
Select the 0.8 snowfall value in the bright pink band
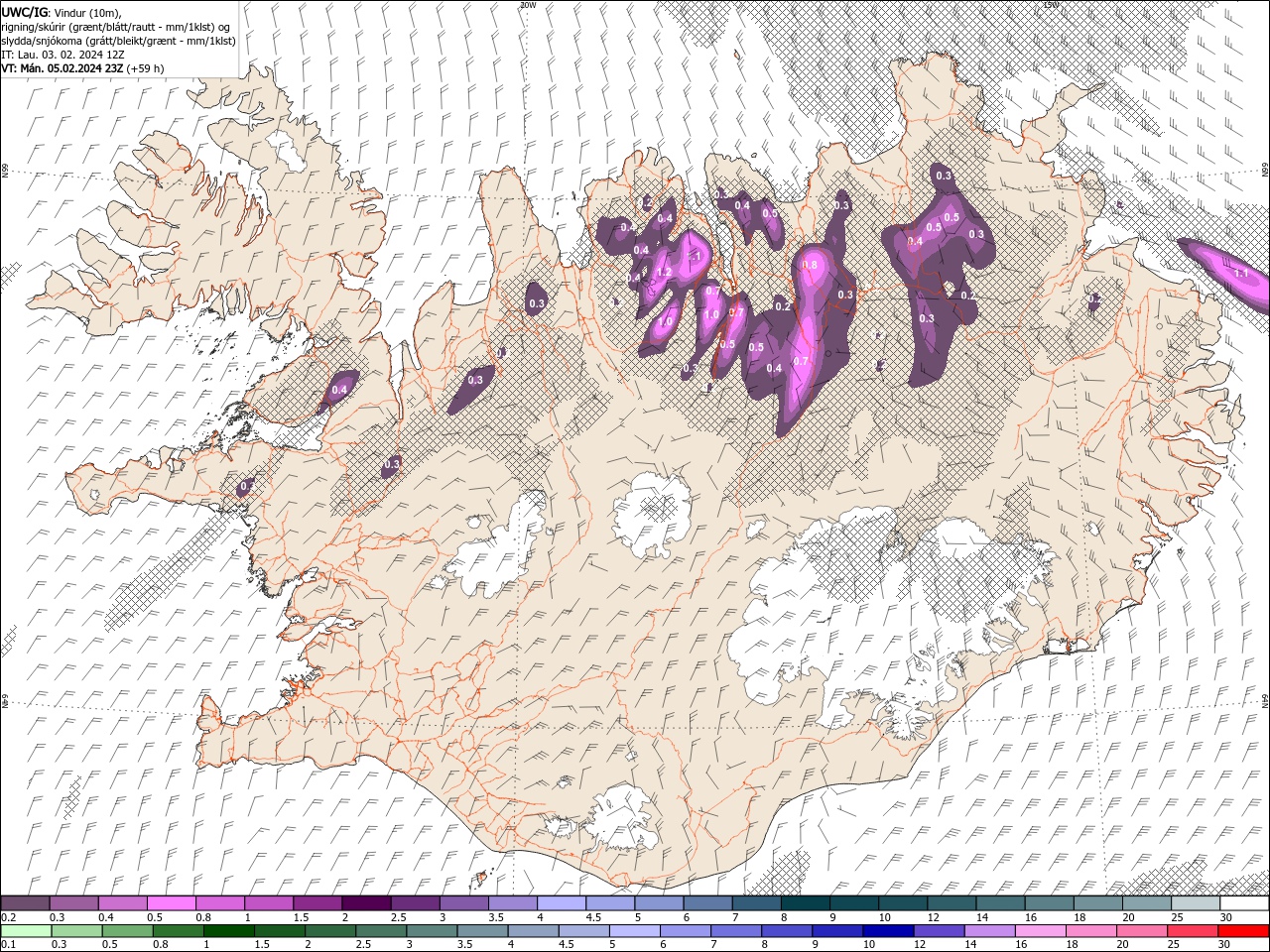click(810, 265)
